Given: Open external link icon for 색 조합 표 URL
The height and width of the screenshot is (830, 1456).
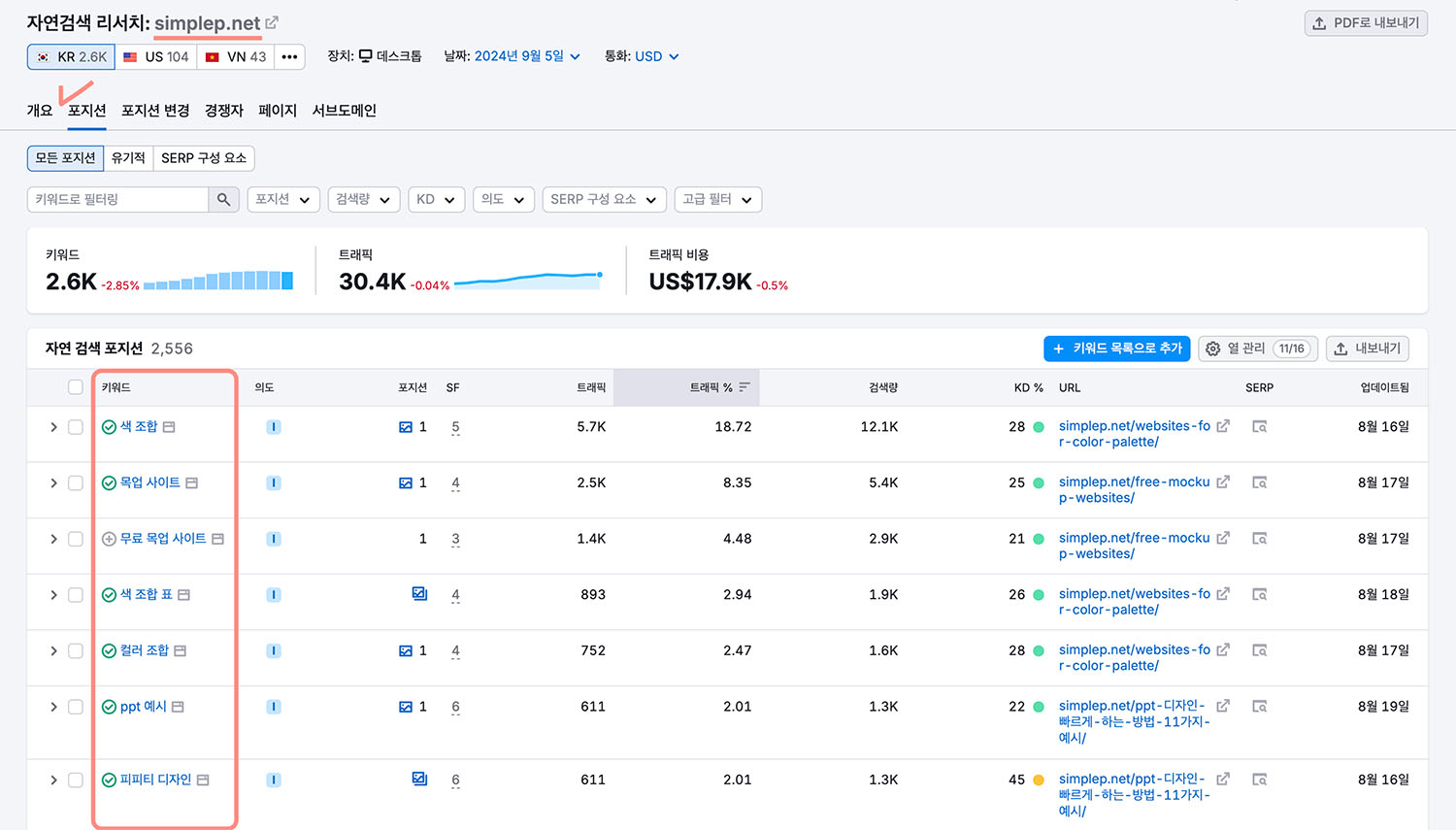Looking at the screenshot, I should 1223,594.
